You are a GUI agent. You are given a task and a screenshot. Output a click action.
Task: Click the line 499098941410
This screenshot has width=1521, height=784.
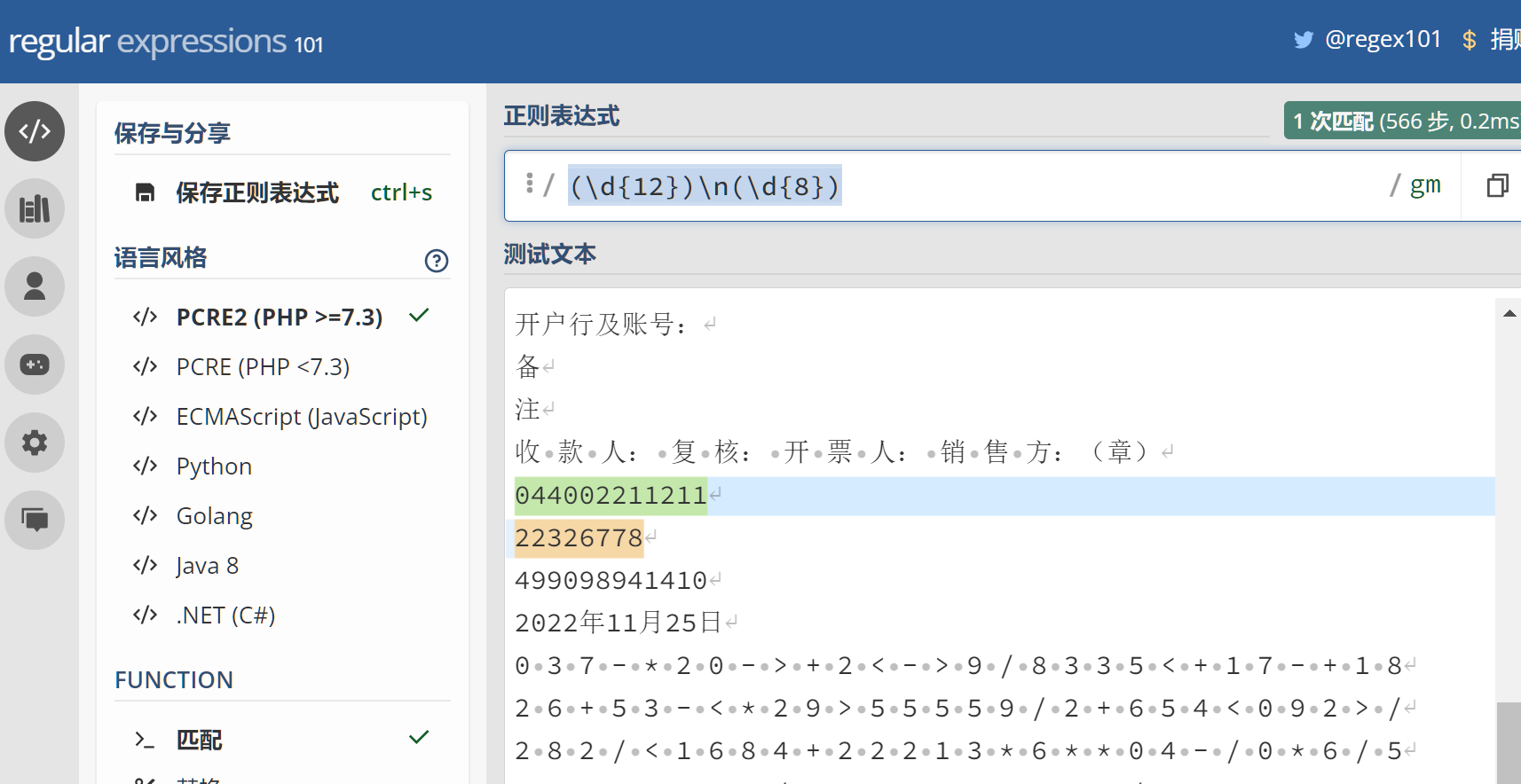pyautogui.click(x=611, y=580)
